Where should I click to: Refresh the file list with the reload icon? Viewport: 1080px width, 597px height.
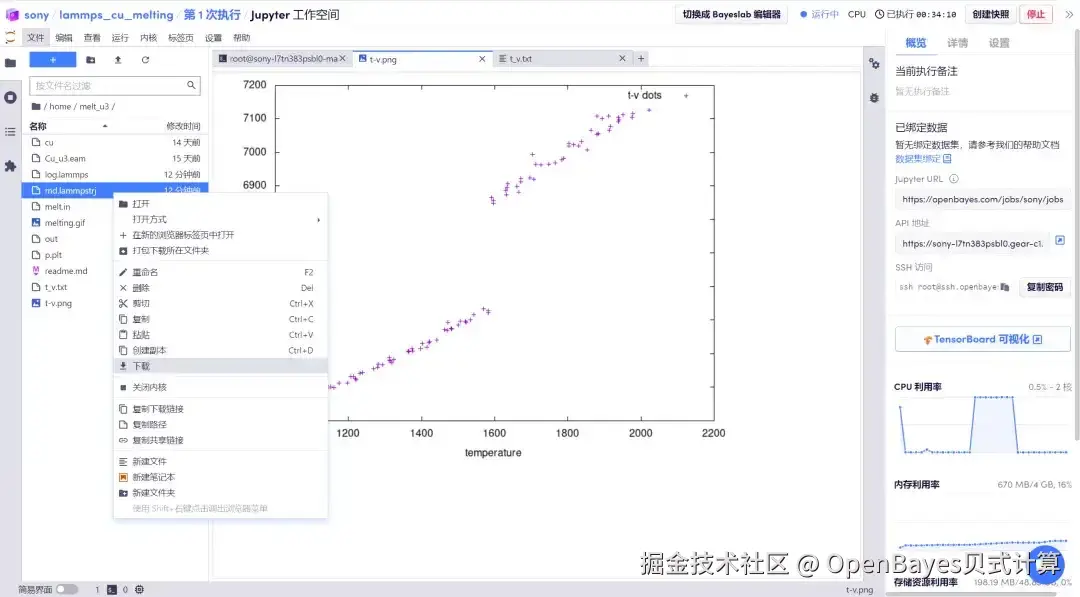[x=145, y=60]
